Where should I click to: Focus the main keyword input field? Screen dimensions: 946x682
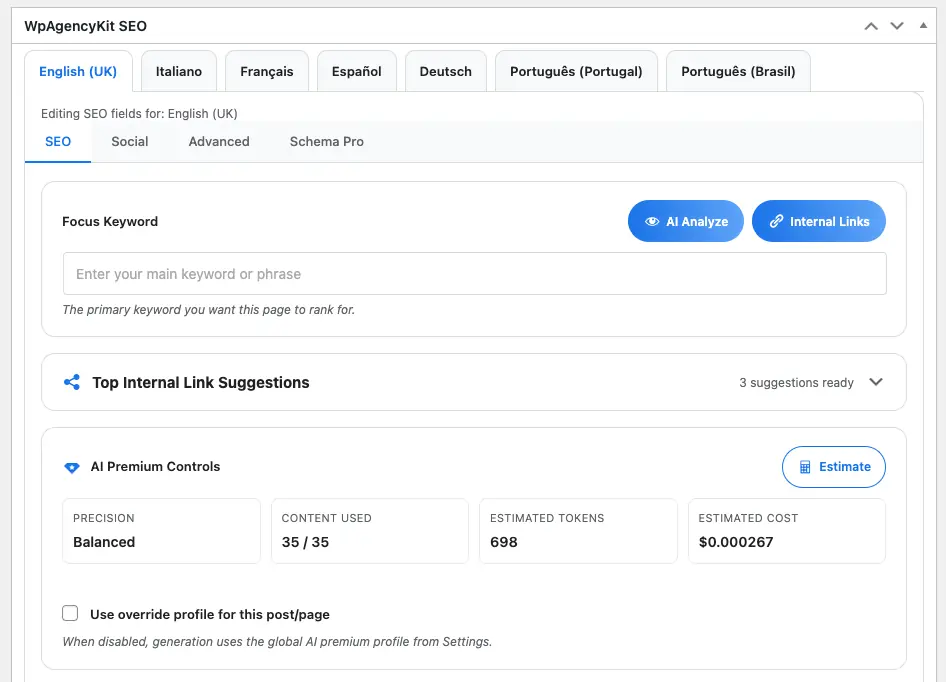475,274
